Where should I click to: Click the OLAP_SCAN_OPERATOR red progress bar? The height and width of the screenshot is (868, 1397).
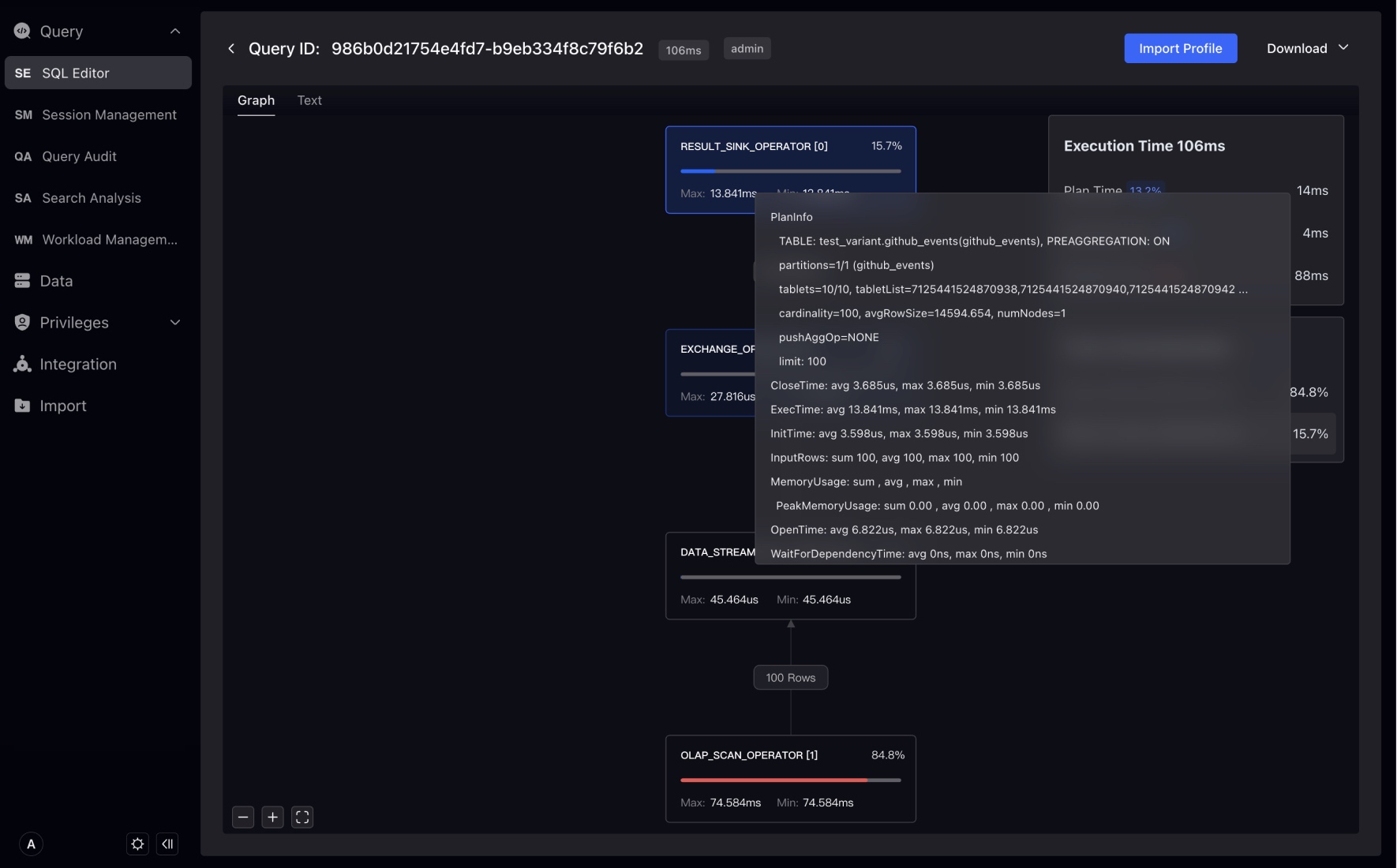pyautogui.click(x=773, y=780)
